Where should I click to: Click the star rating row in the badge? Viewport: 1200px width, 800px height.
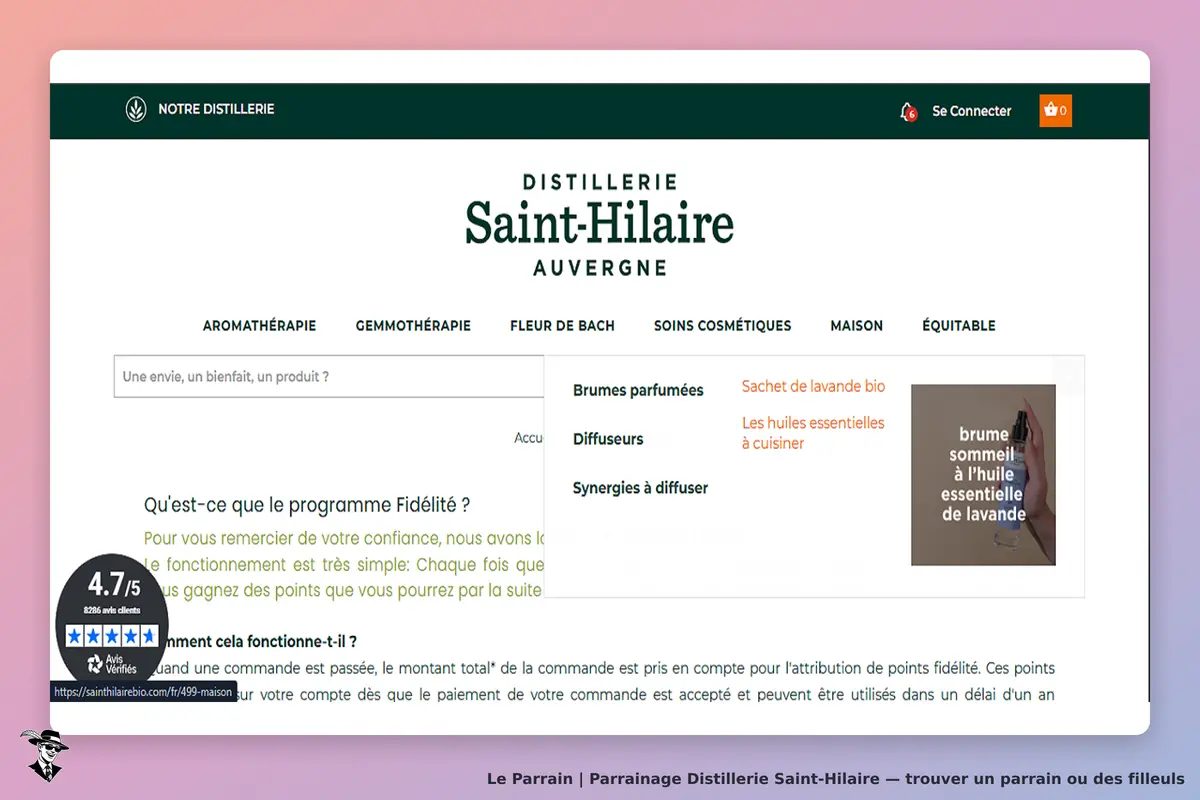click(x=111, y=635)
